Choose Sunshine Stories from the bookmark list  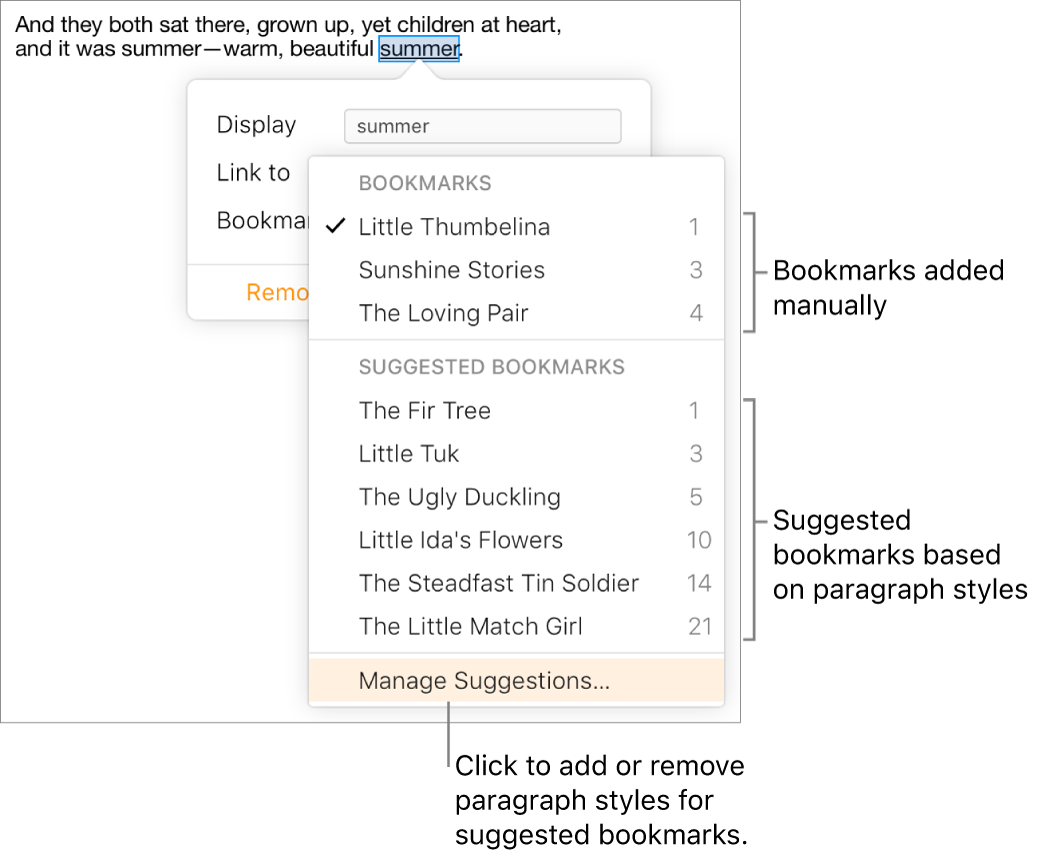pyautogui.click(x=451, y=270)
